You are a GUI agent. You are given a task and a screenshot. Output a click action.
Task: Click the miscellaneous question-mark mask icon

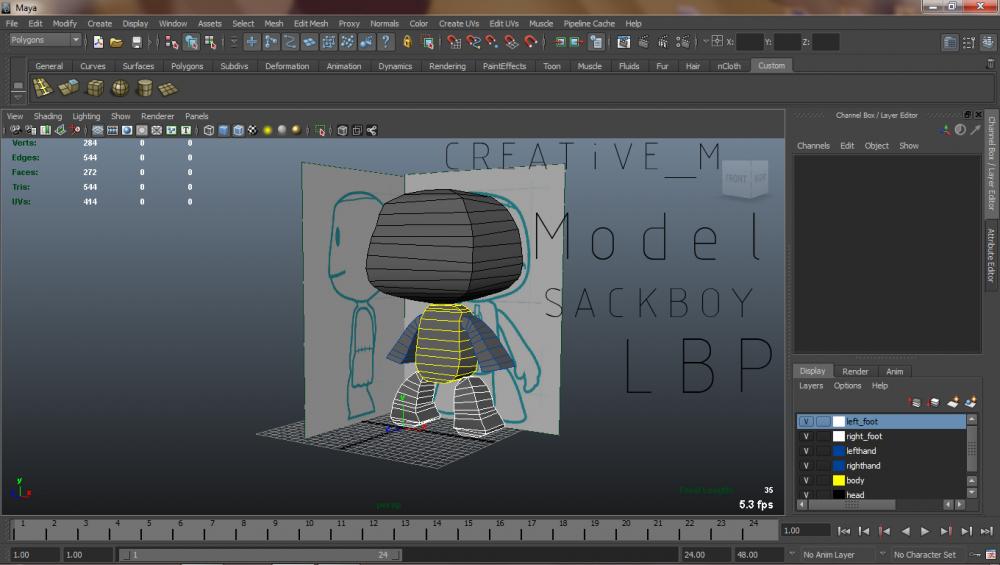pos(386,42)
